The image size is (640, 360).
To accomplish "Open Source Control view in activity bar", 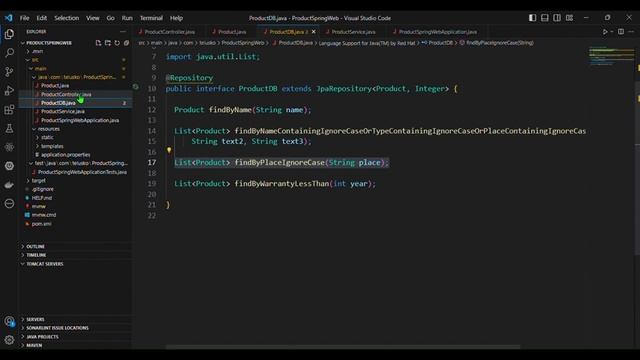I will (9, 72).
